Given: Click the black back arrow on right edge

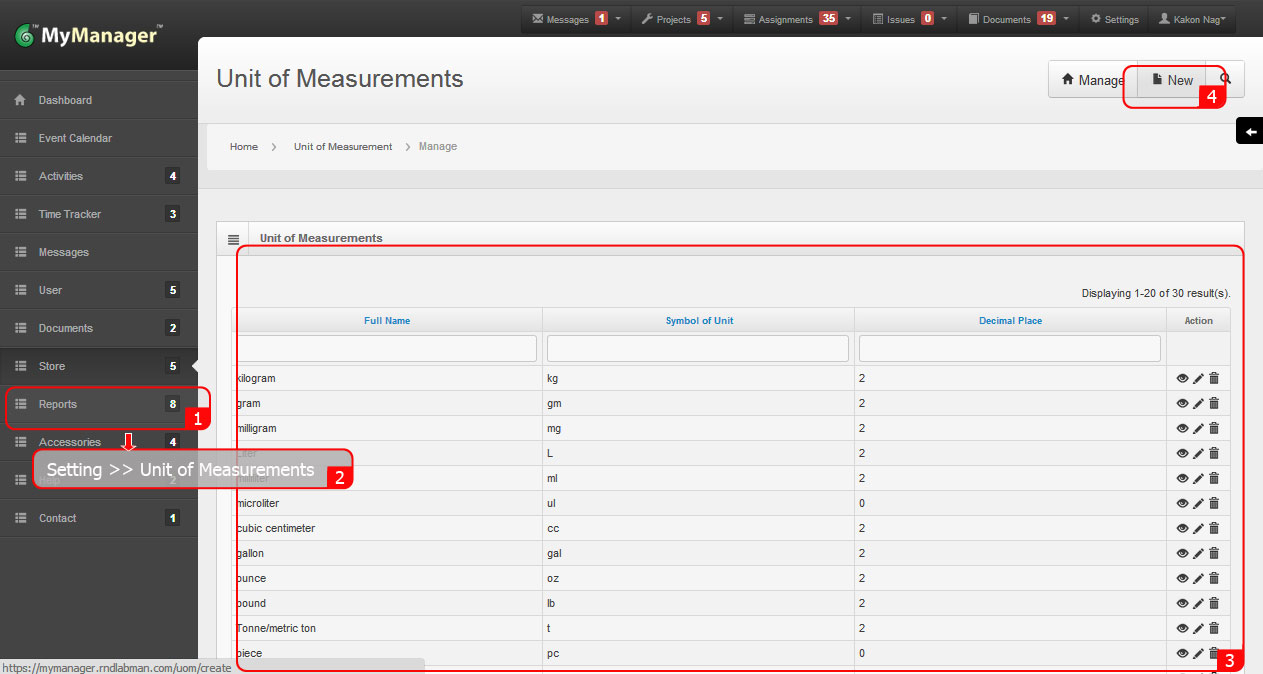Looking at the screenshot, I should pyautogui.click(x=1250, y=131).
